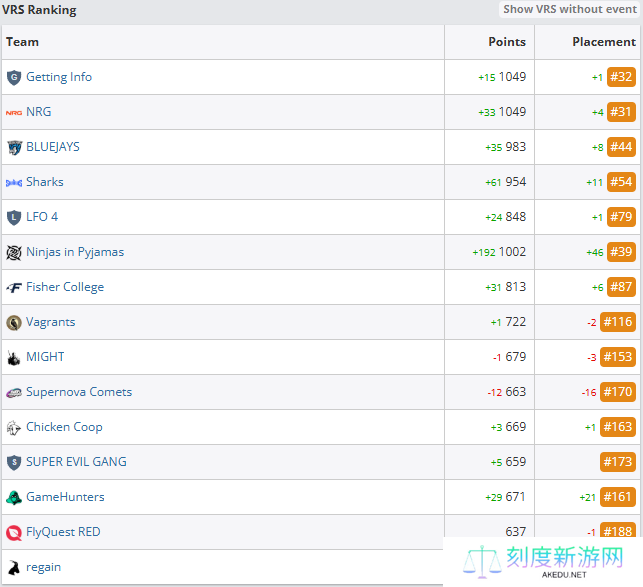
Task: Click the BLUEJAYS team logo
Action: [x=14, y=147]
